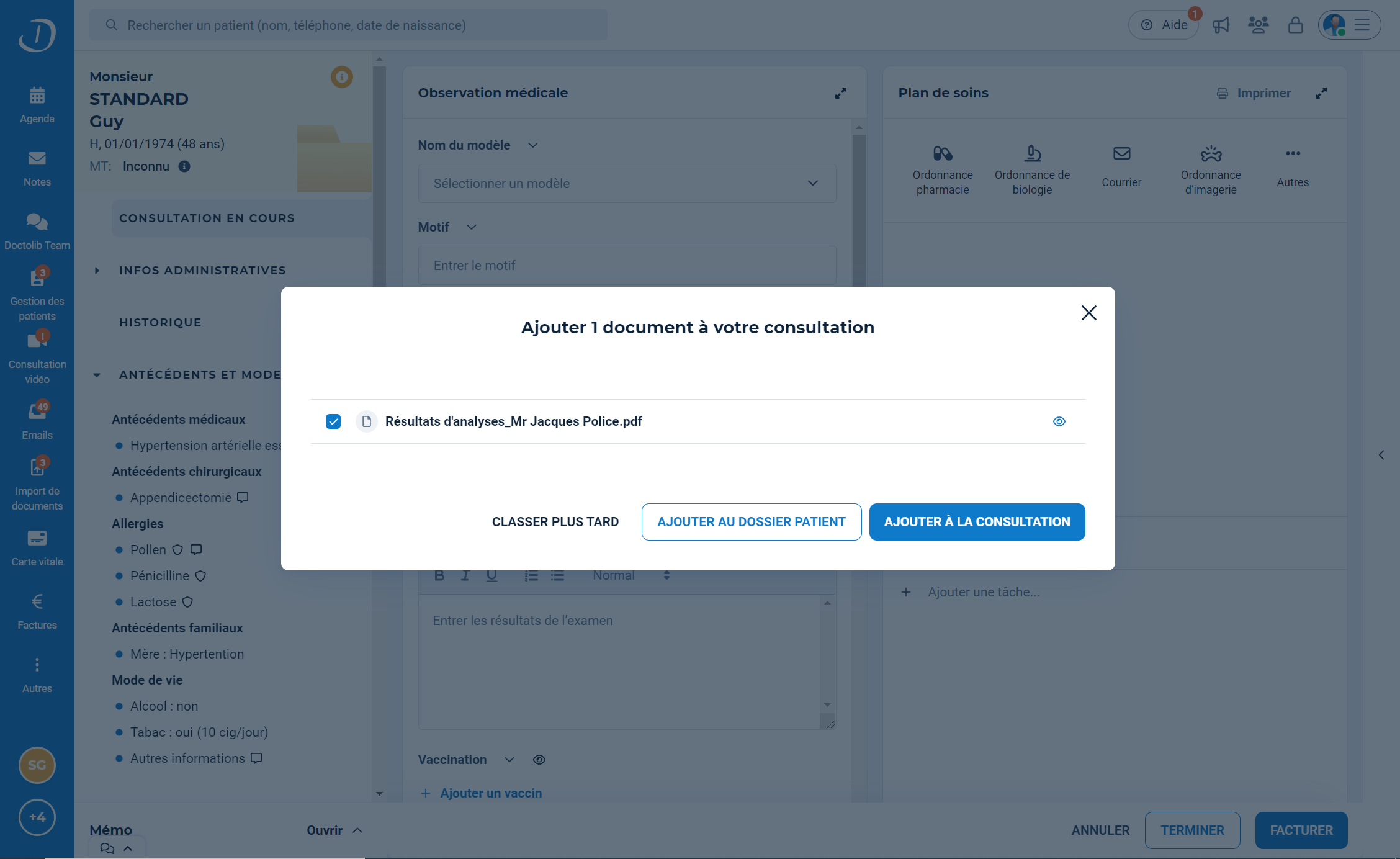Uncheck the Résultats d'analyses PDF checkbox
Viewport: 1400px width, 859px height.
333,421
